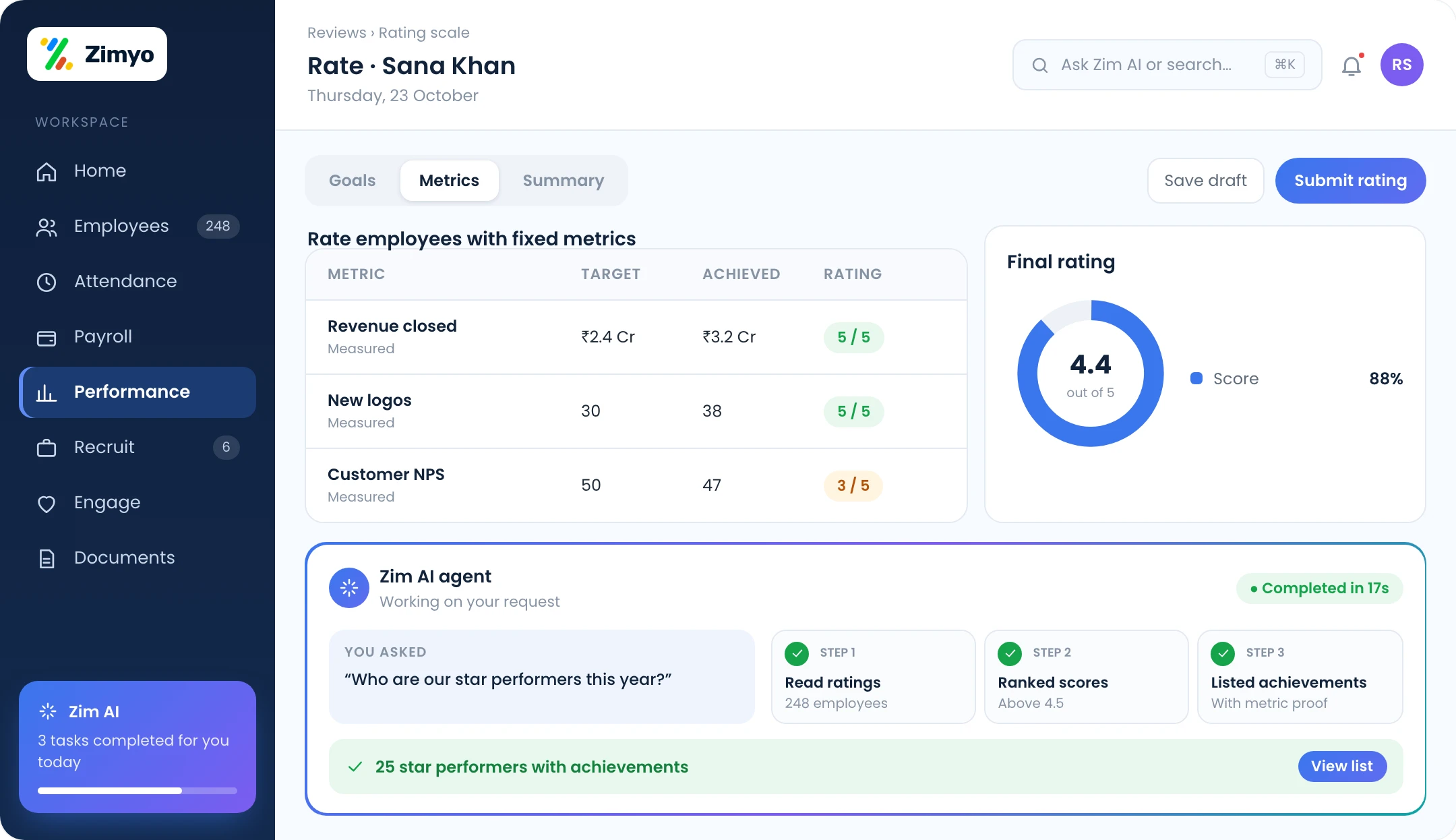Click the achieved value 47
This screenshot has width=1456, height=840.
[712, 485]
